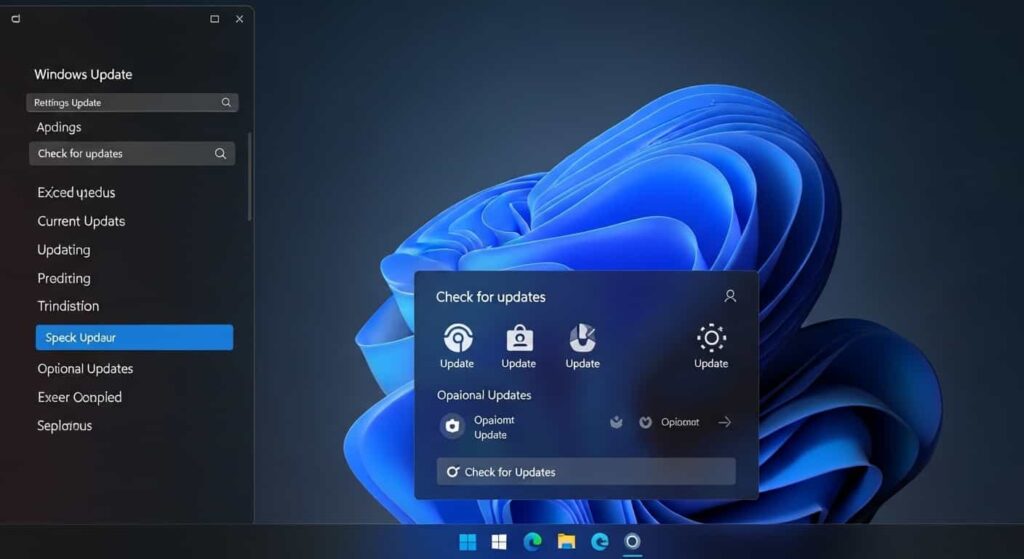Click the camera icon beside Opaiomt Update
1024x559 pixels.
[x=452, y=426]
